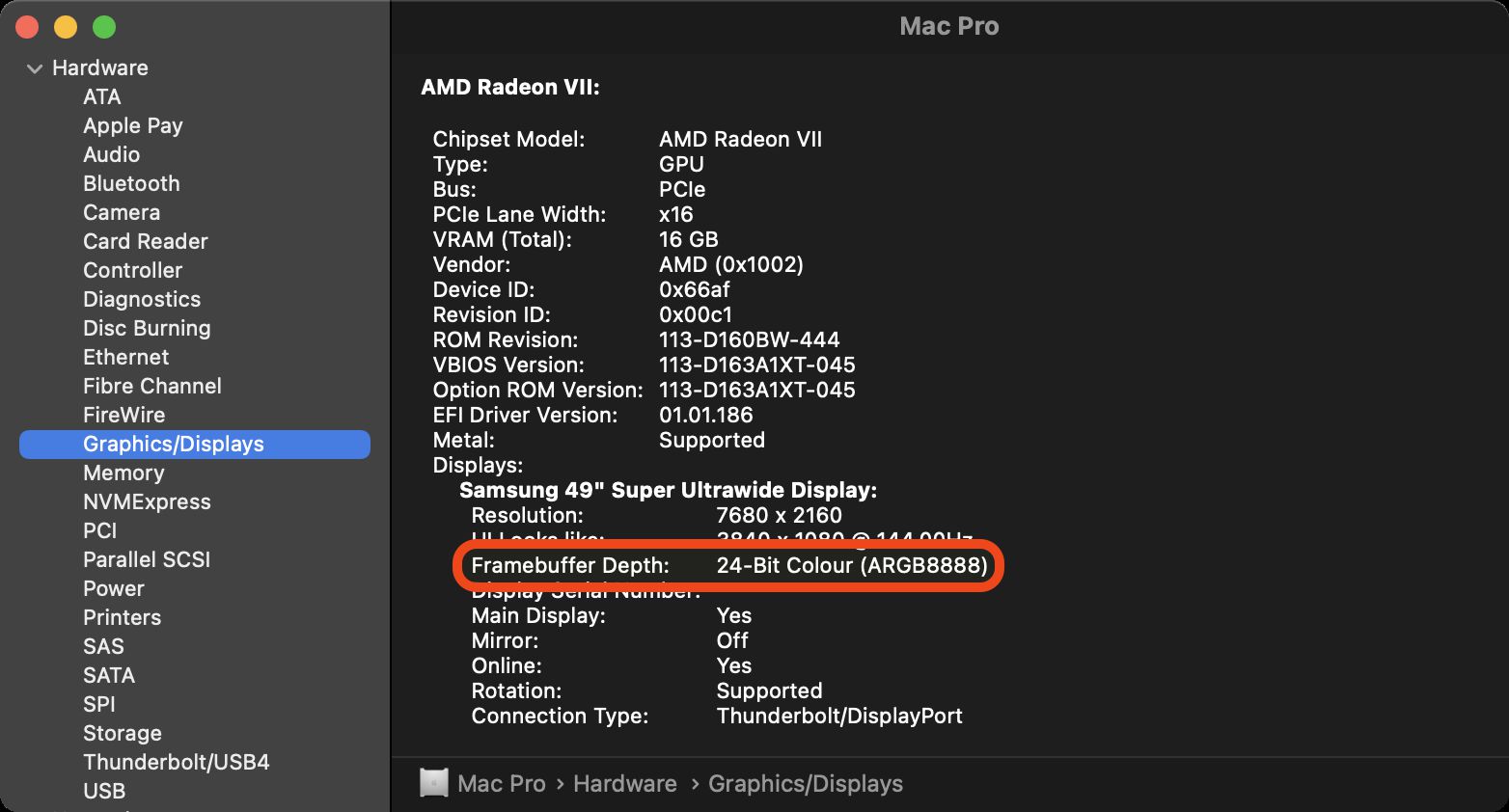
Task: Collapse the Hardware section chevron
Action: point(35,68)
